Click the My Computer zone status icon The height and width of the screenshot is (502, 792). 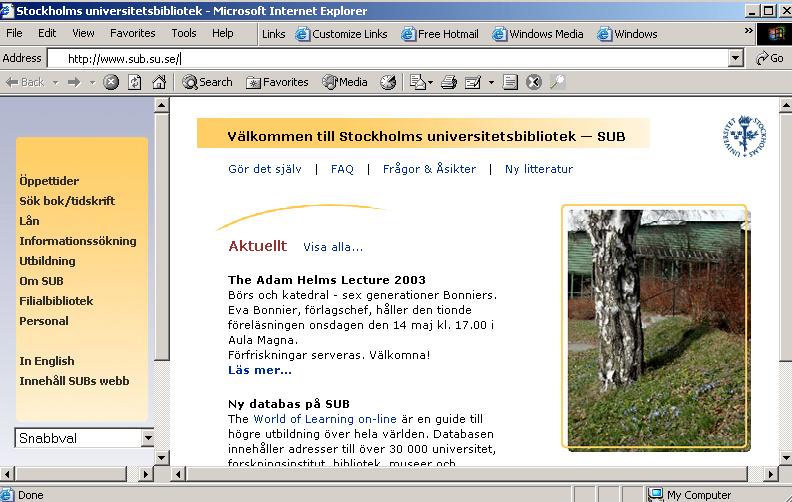656,494
